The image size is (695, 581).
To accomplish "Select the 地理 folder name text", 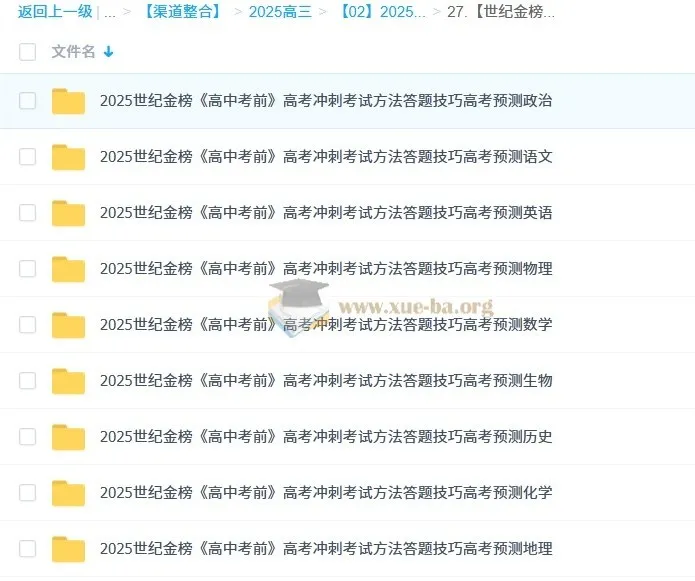I will (x=326, y=549).
